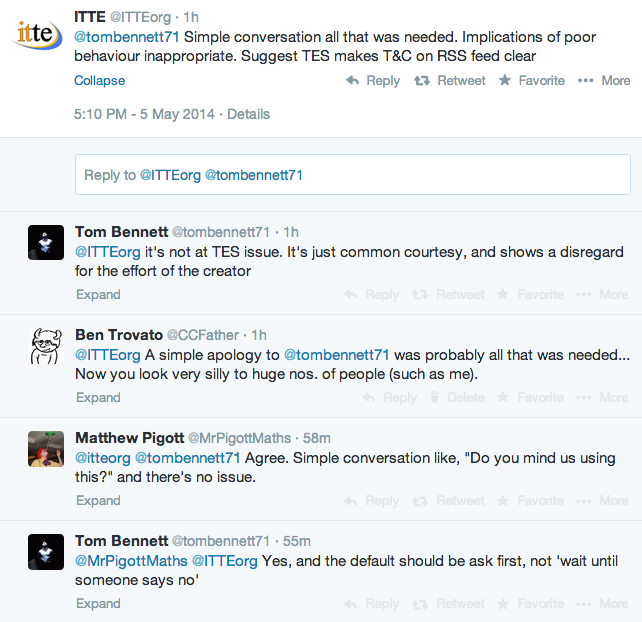Open @CCFather profile handle

pos(203,335)
